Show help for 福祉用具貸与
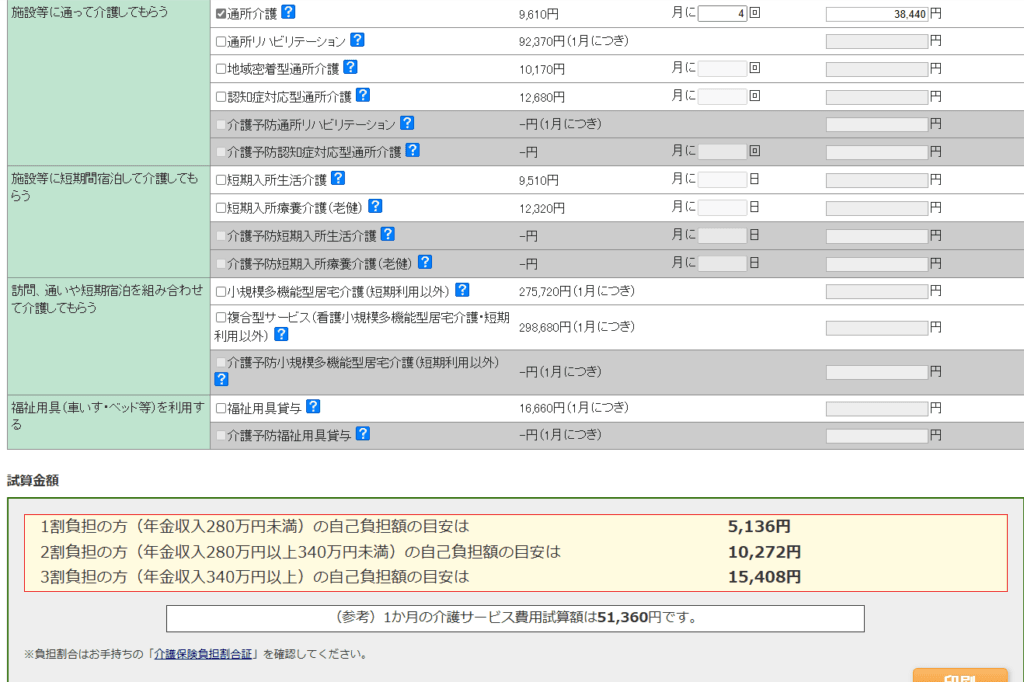The height and width of the screenshot is (682, 1024). [313, 407]
